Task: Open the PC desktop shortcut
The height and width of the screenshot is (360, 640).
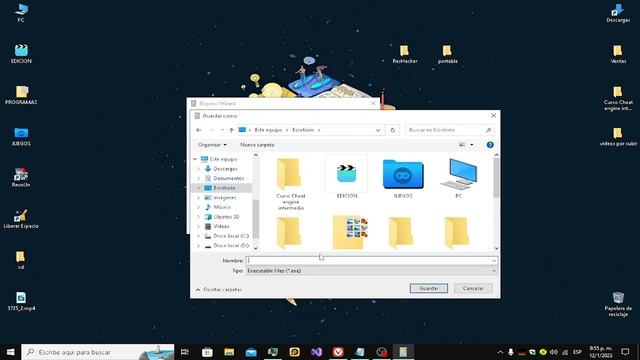Action: [x=21, y=12]
